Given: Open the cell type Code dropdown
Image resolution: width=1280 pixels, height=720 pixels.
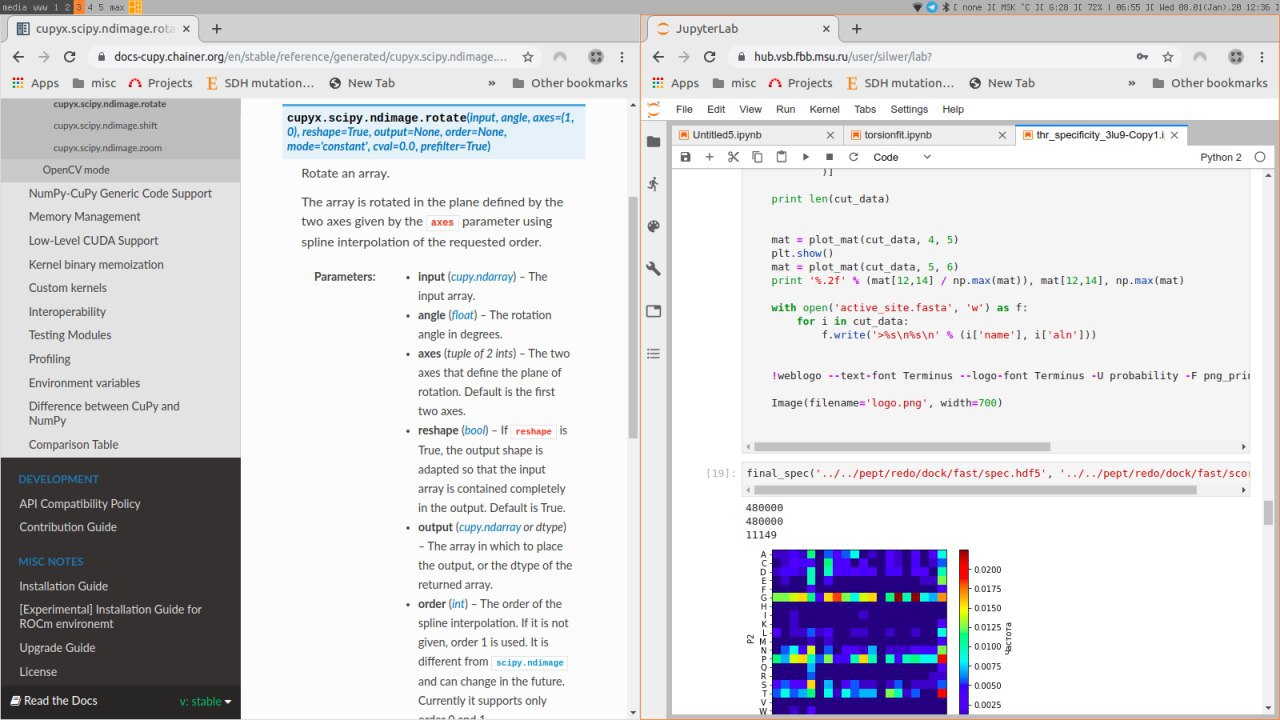Looking at the screenshot, I should click(x=902, y=157).
